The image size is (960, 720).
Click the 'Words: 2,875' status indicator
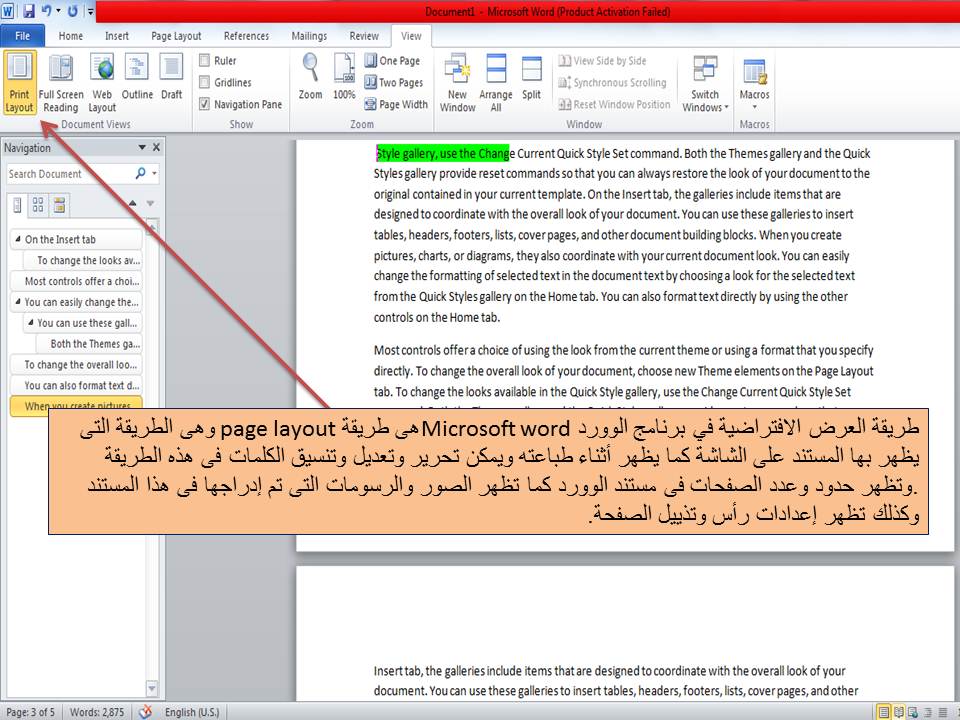[97, 712]
